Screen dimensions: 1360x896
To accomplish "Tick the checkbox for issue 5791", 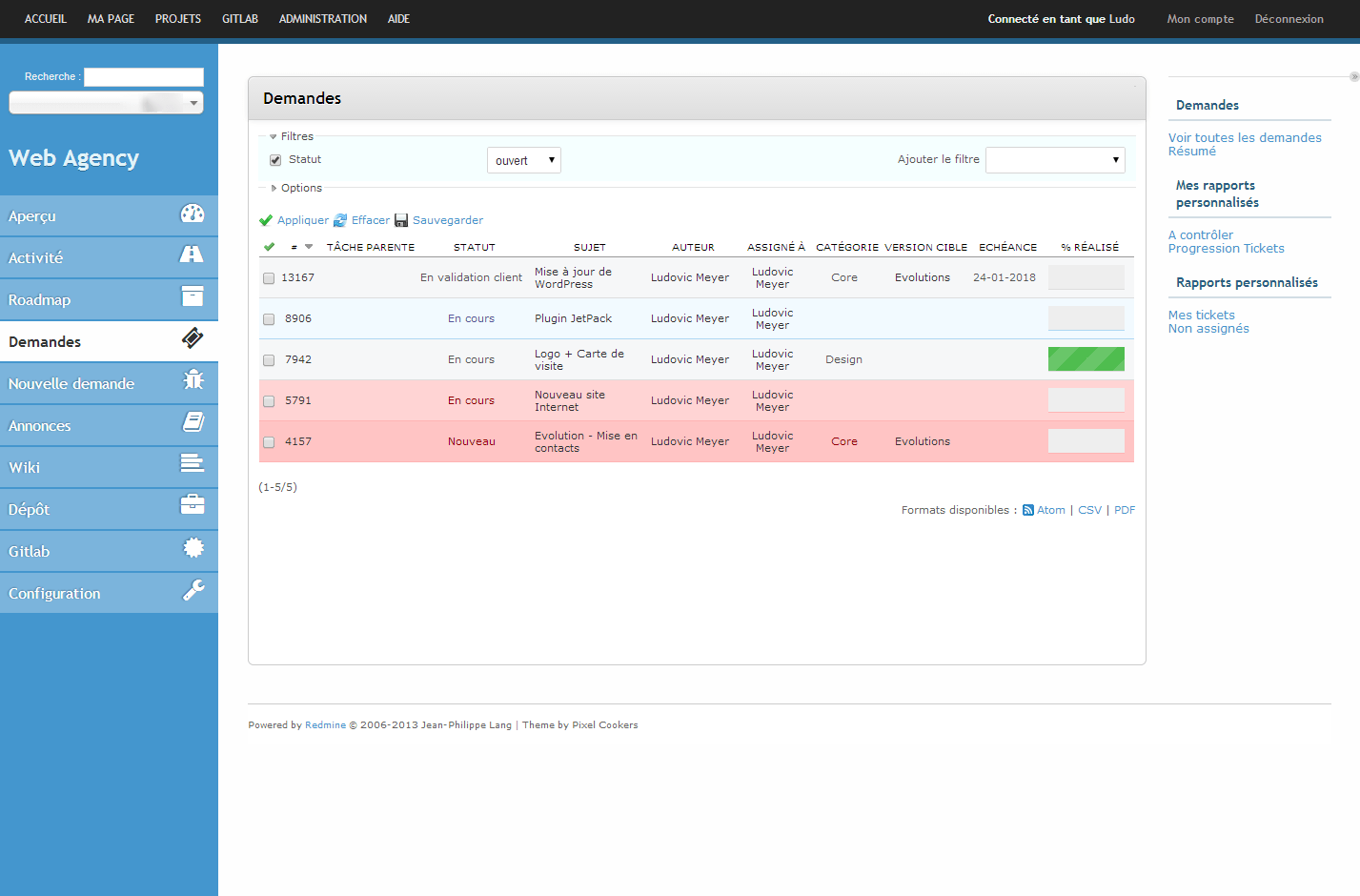I will (269, 401).
